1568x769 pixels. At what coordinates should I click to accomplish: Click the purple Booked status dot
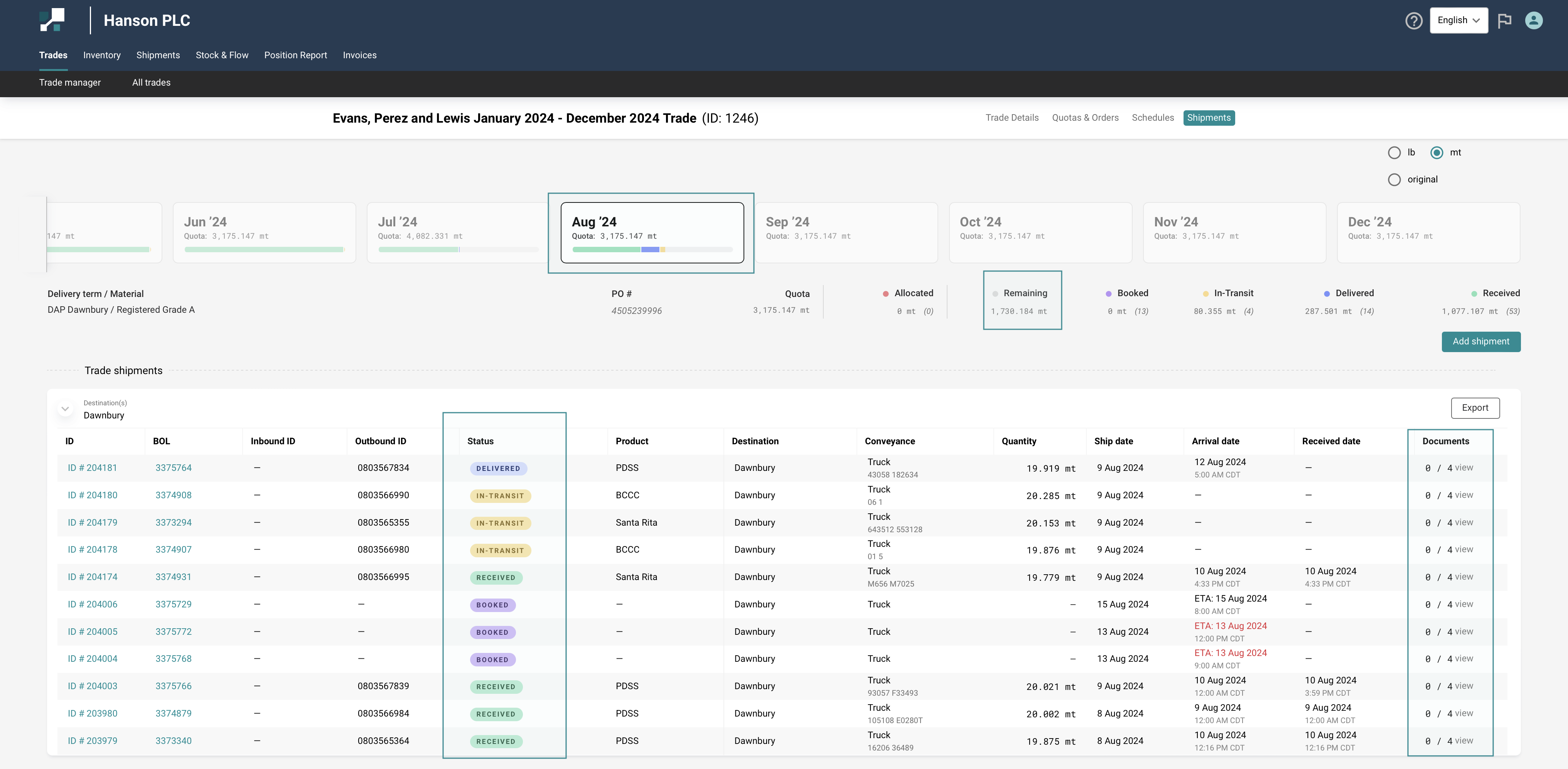click(x=1108, y=293)
